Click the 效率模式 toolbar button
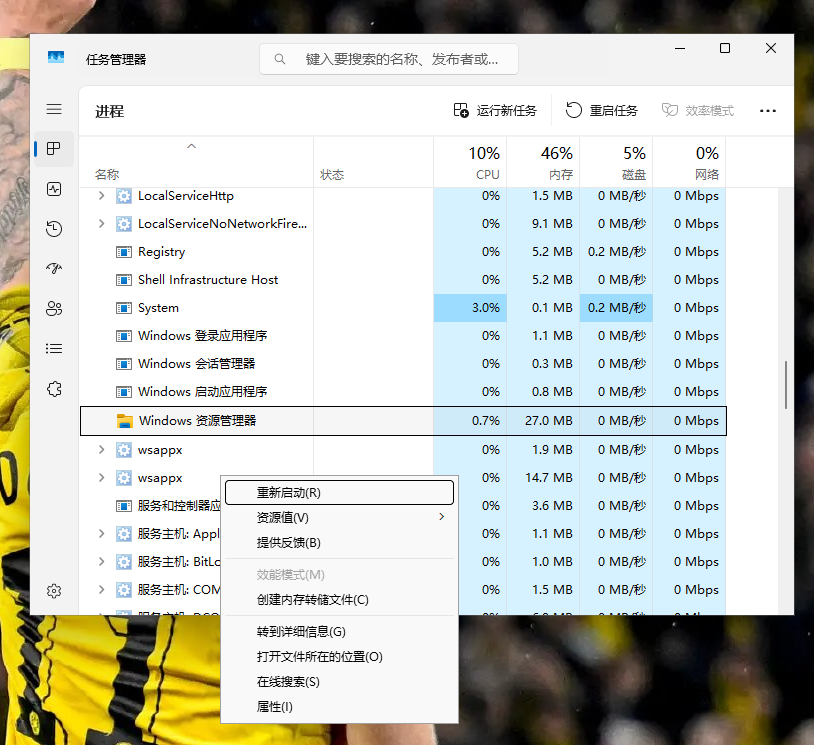 [x=698, y=111]
